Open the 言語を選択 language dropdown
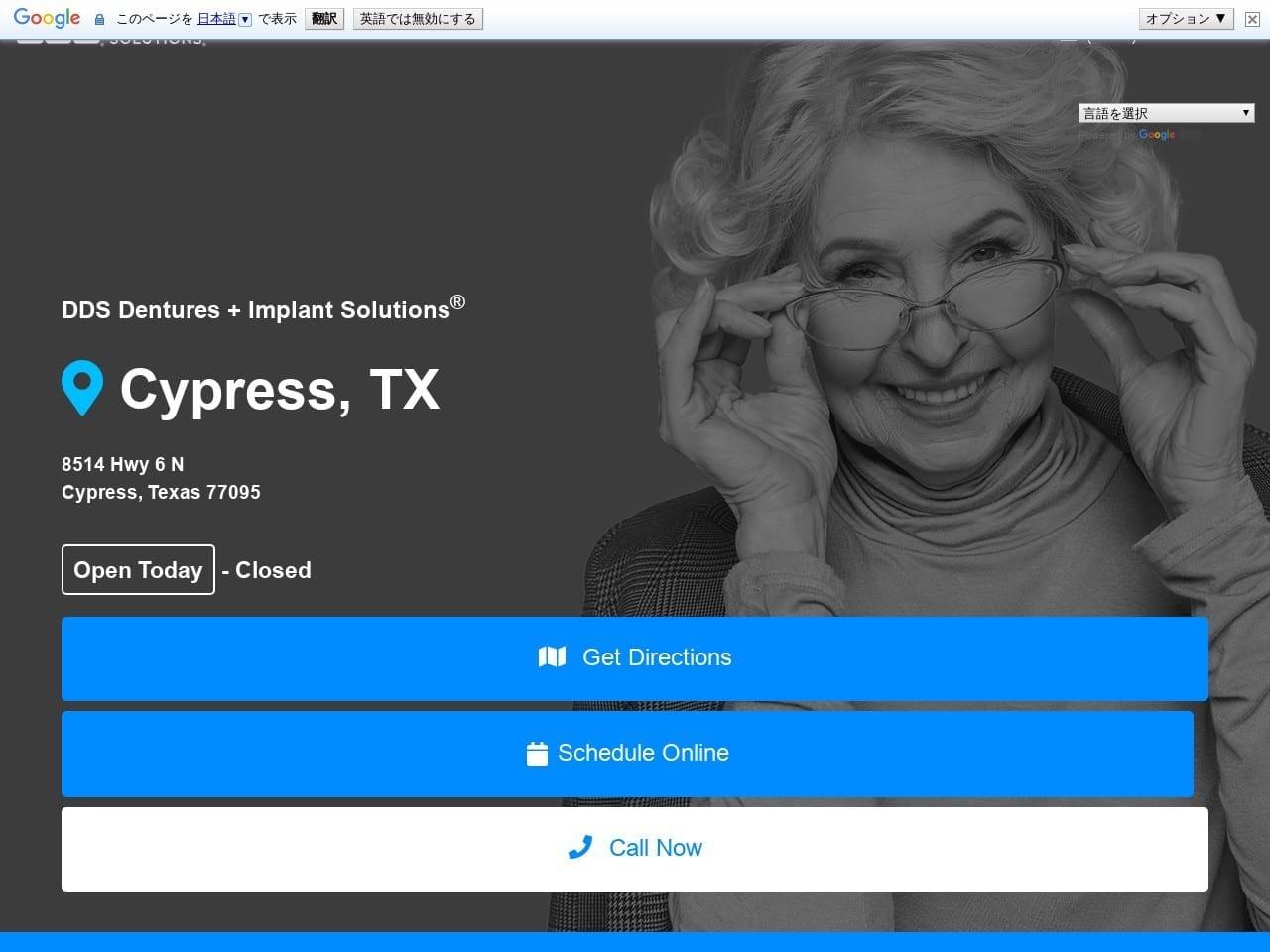The width and height of the screenshot is (1270, 952). tap(1167, 113)
